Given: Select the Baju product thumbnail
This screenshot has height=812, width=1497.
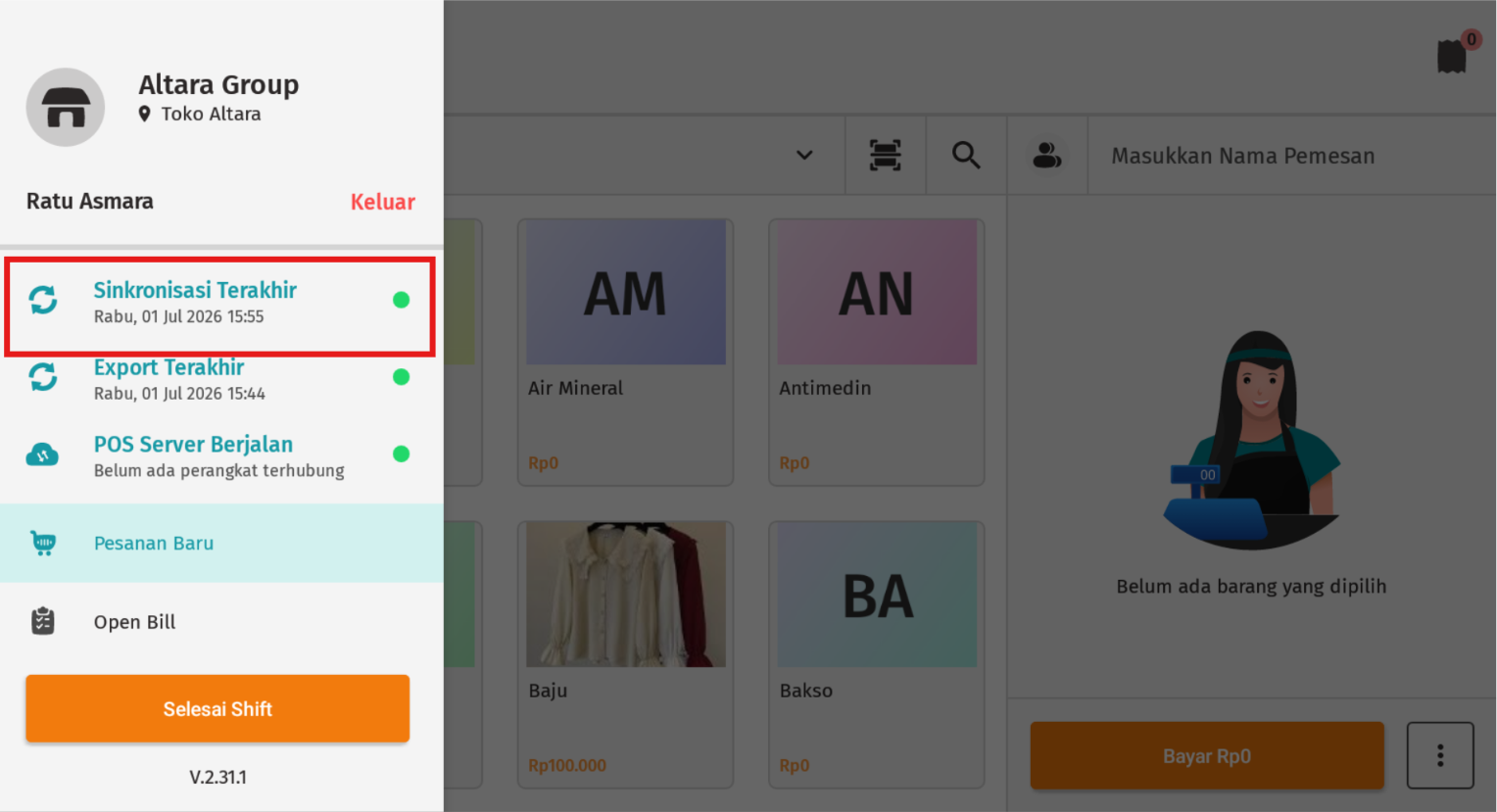Looking at the screenshot, I should pyautogui.click(x=626, y=594).
